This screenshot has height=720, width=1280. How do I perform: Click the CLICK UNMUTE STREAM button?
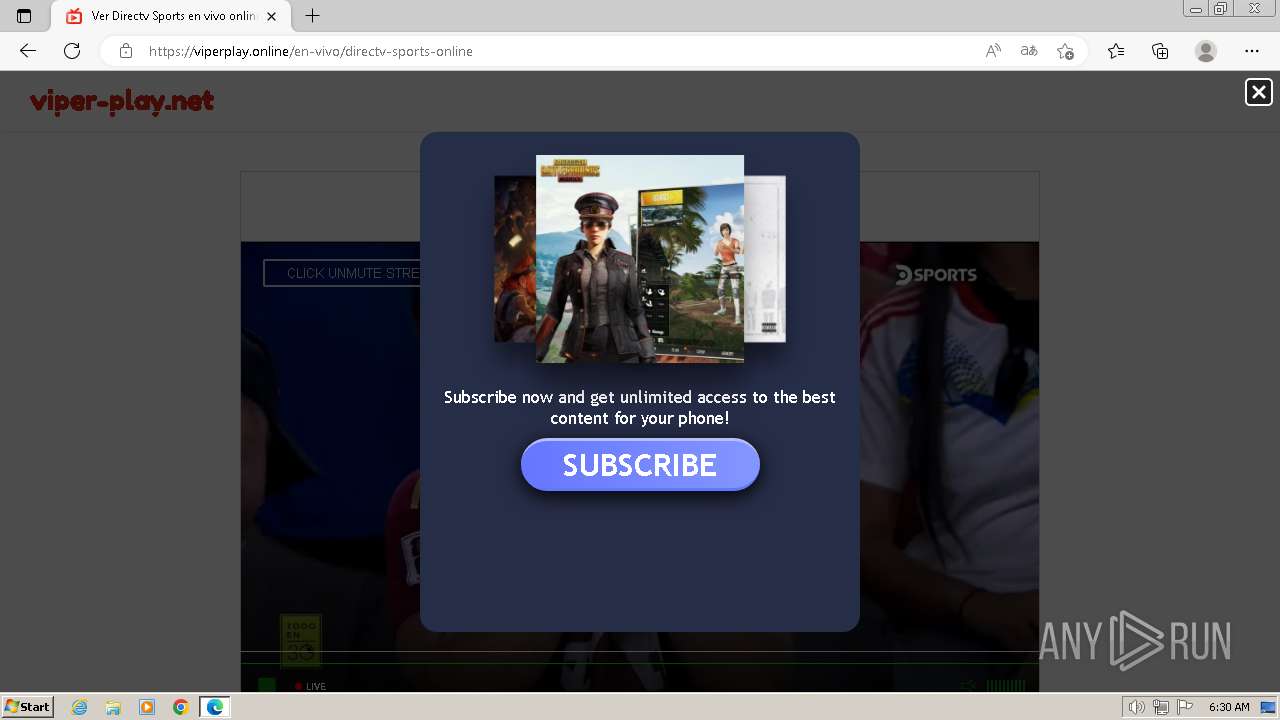(x=342, y=273)
